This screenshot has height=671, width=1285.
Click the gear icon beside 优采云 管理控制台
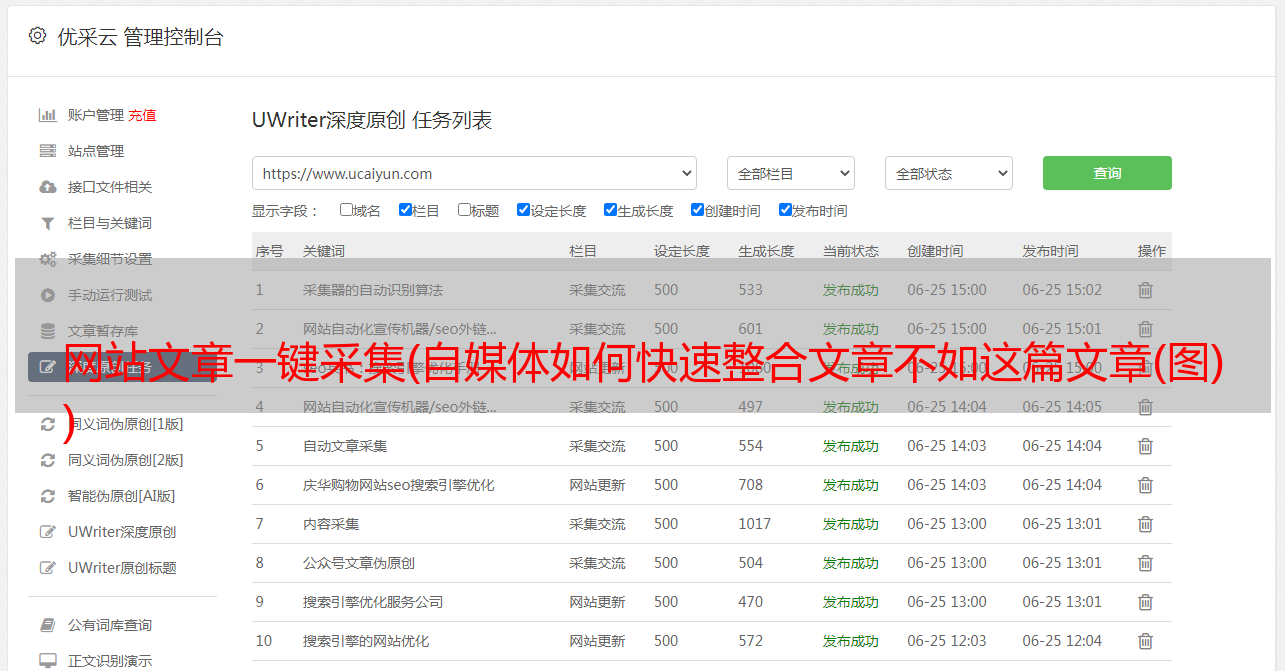[x=37, y=36]
